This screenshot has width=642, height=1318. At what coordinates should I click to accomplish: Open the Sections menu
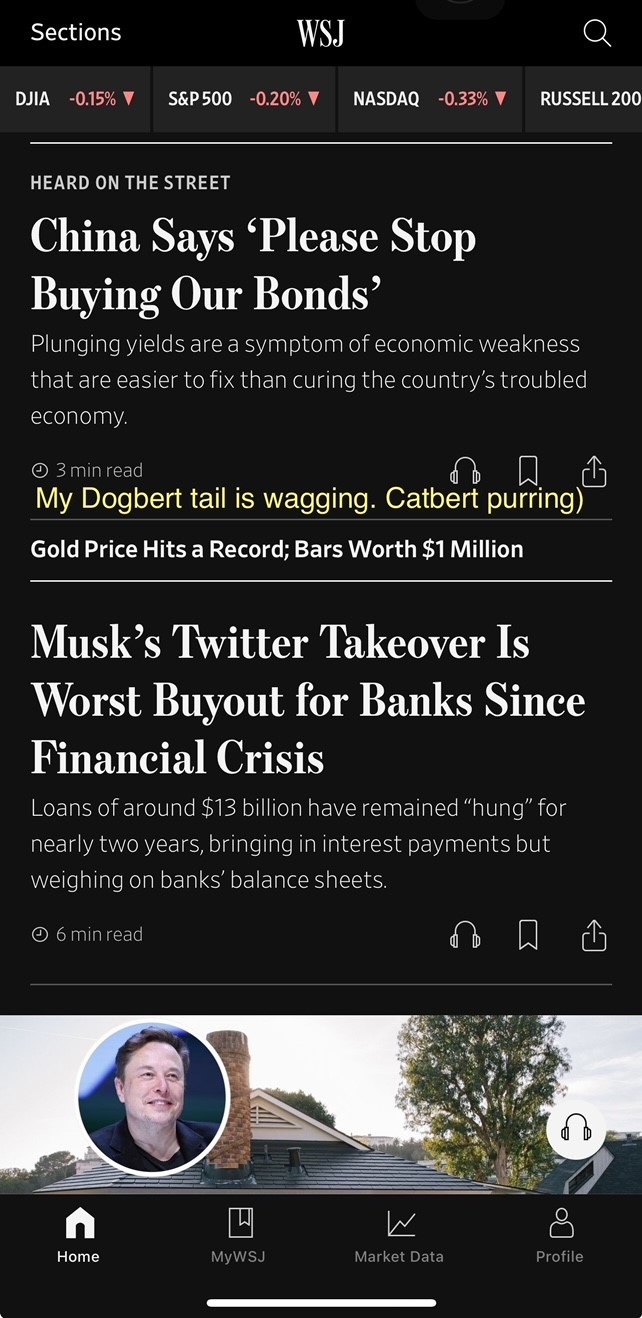coord(76,32)
